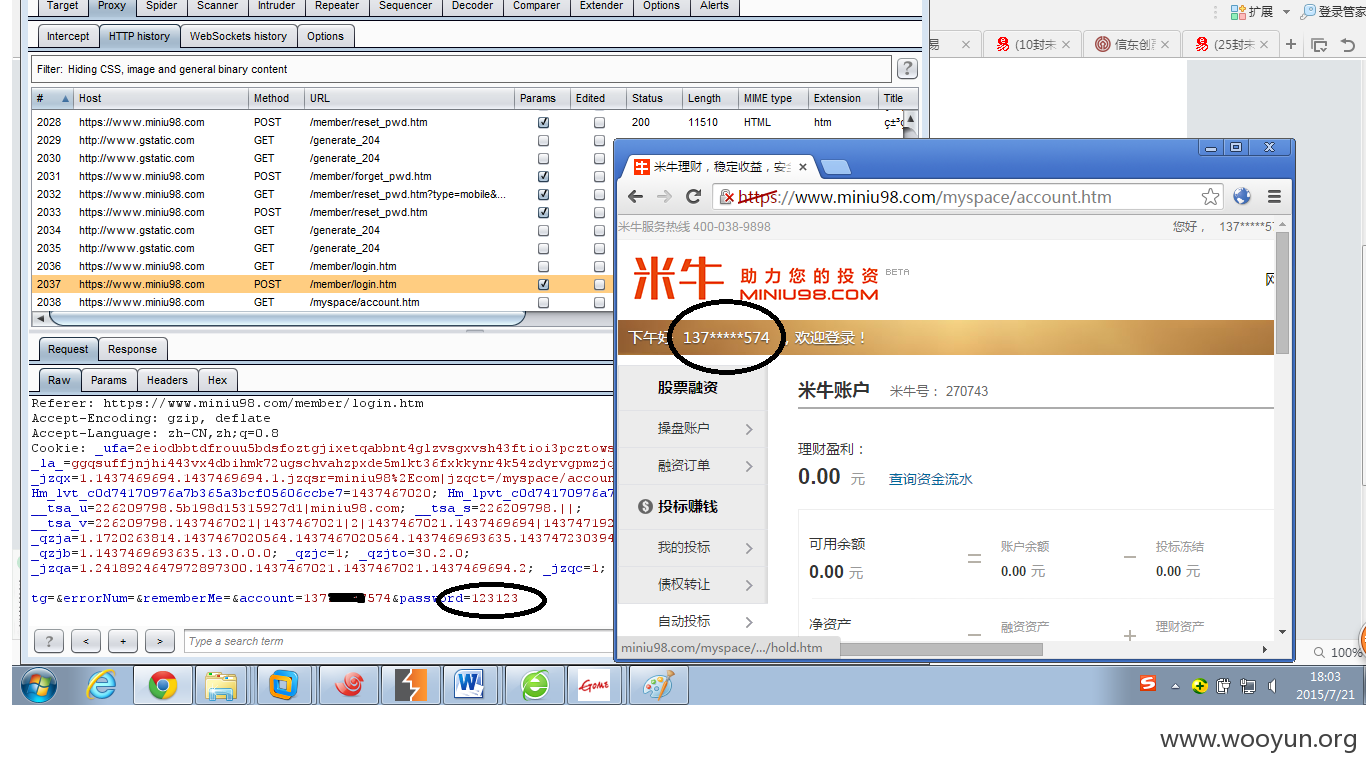Open Windows Start button
Image resolution: width=1366 pixels, height=768 pixels.
(38, 685)
